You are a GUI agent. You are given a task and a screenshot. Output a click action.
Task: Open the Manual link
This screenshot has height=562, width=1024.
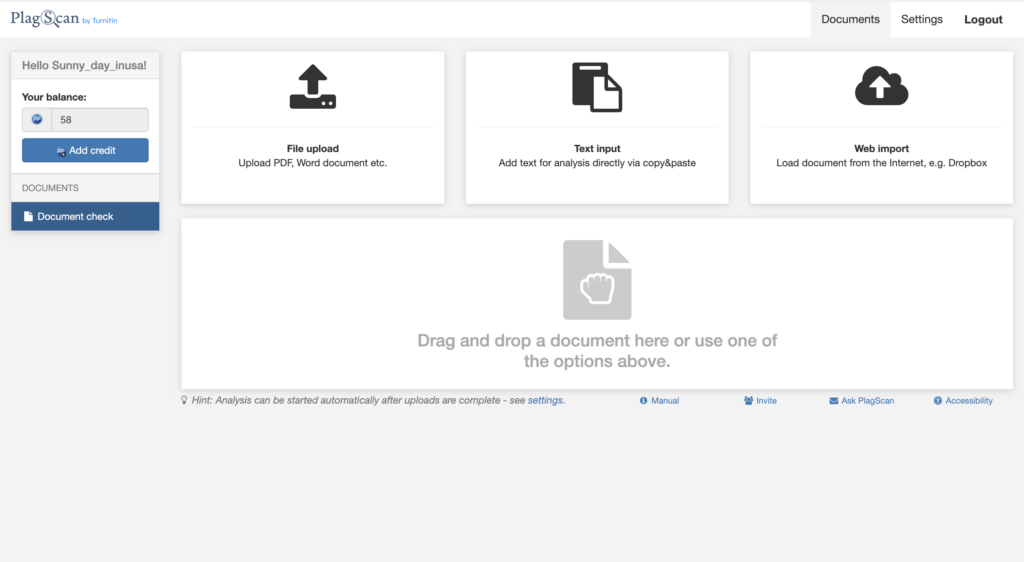[665, 401]
